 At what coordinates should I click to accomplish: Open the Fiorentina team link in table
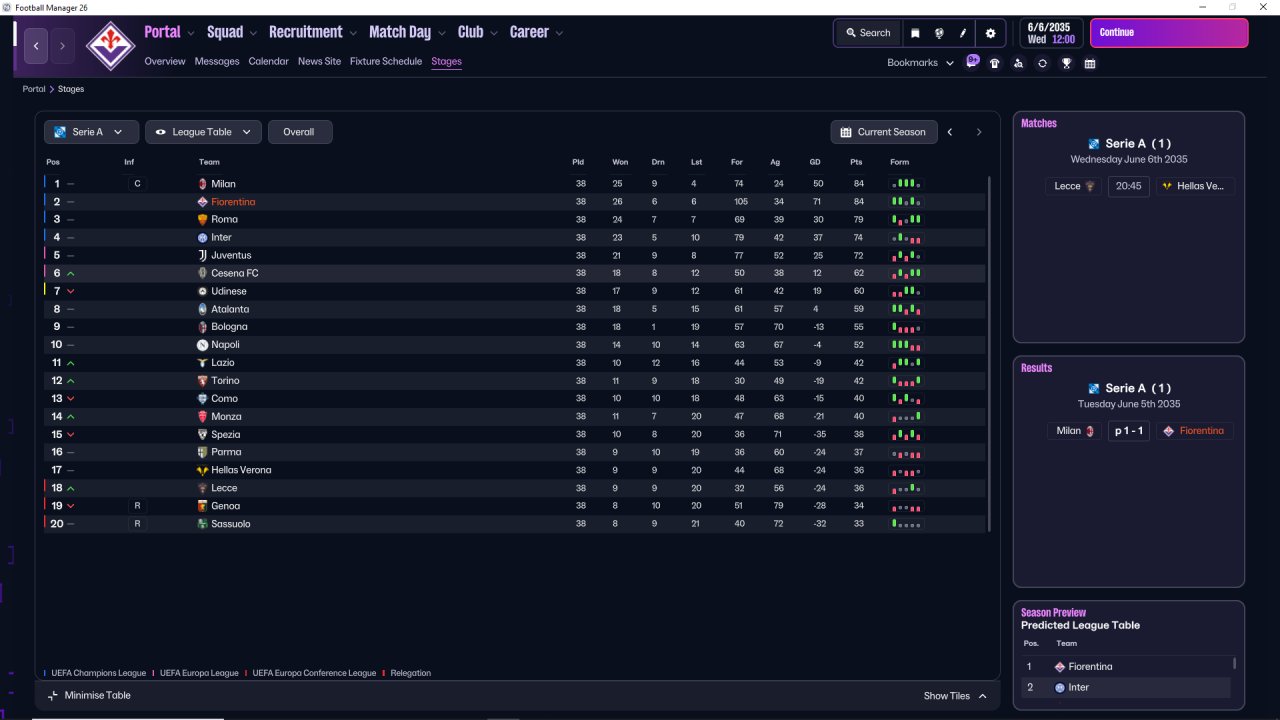coord(233,202)
